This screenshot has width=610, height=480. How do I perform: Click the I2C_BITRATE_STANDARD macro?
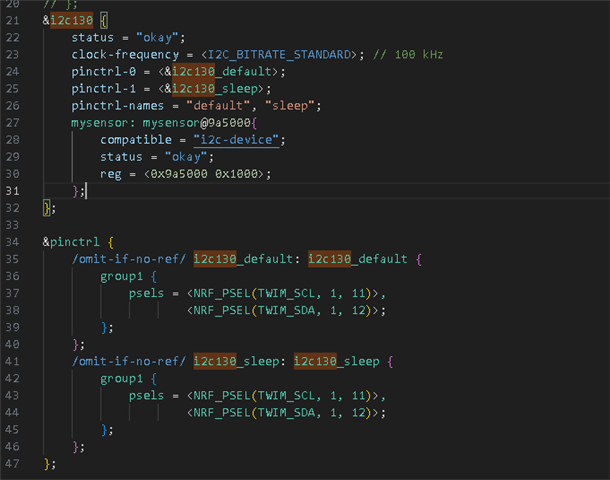(x=279, y=54)
